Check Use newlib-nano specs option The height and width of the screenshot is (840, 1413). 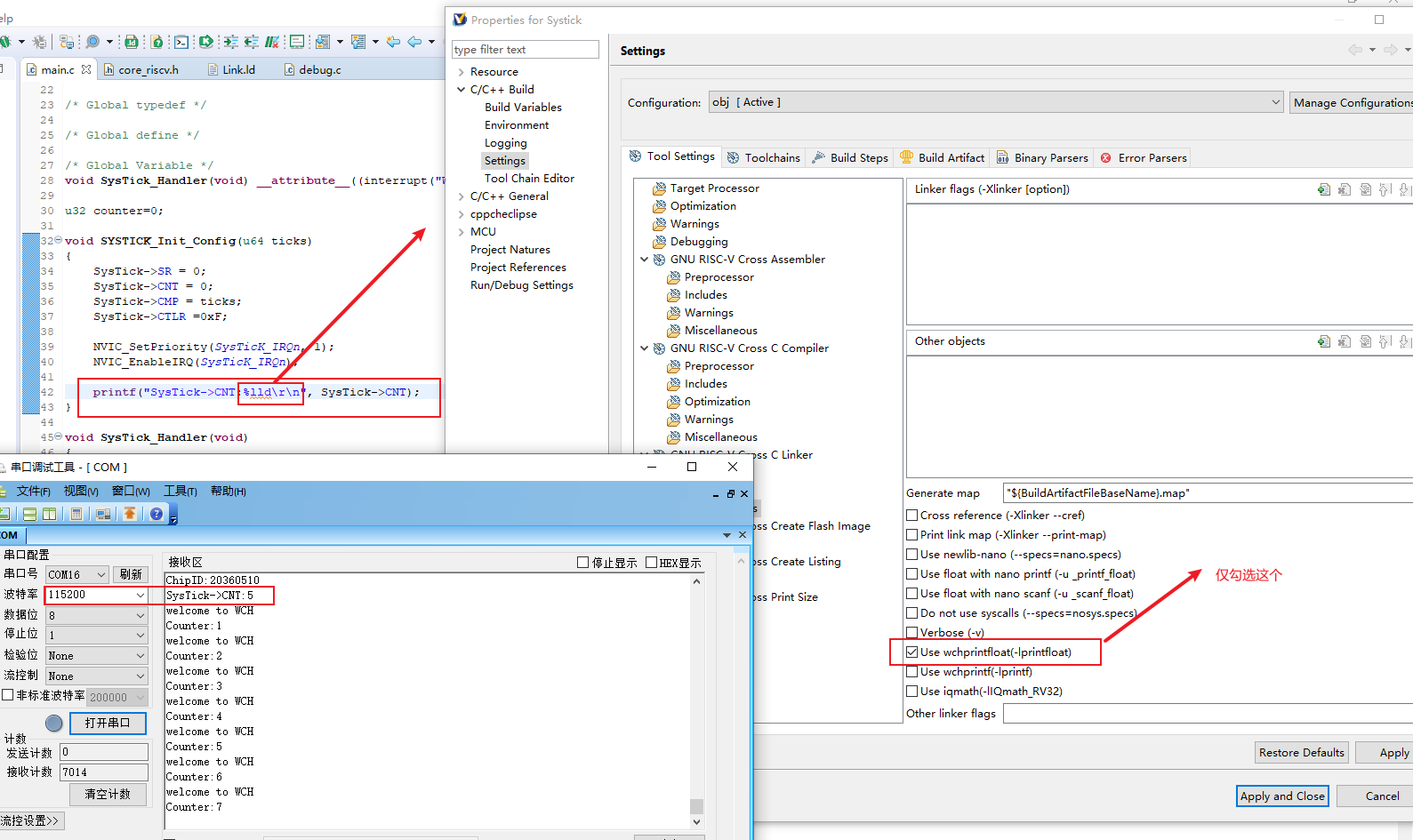[911, 554]
